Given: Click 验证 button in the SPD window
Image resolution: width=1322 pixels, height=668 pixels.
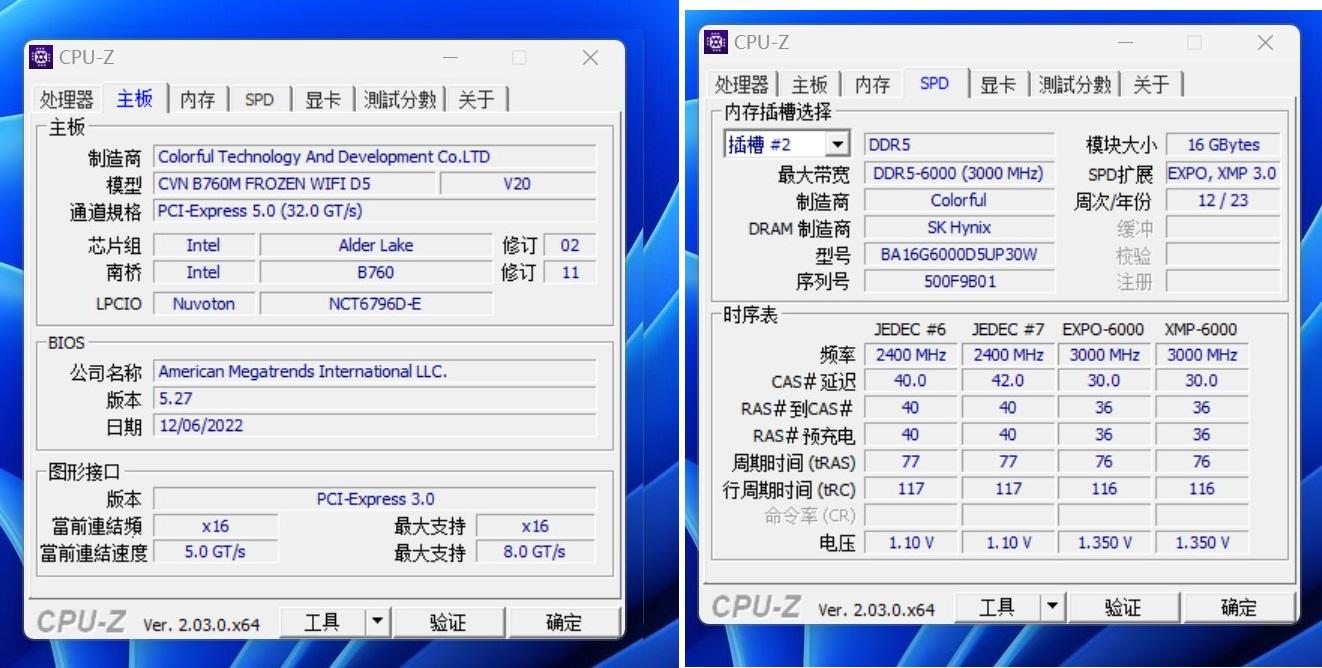Looking at the screenshot, I should pos(1123,607).
